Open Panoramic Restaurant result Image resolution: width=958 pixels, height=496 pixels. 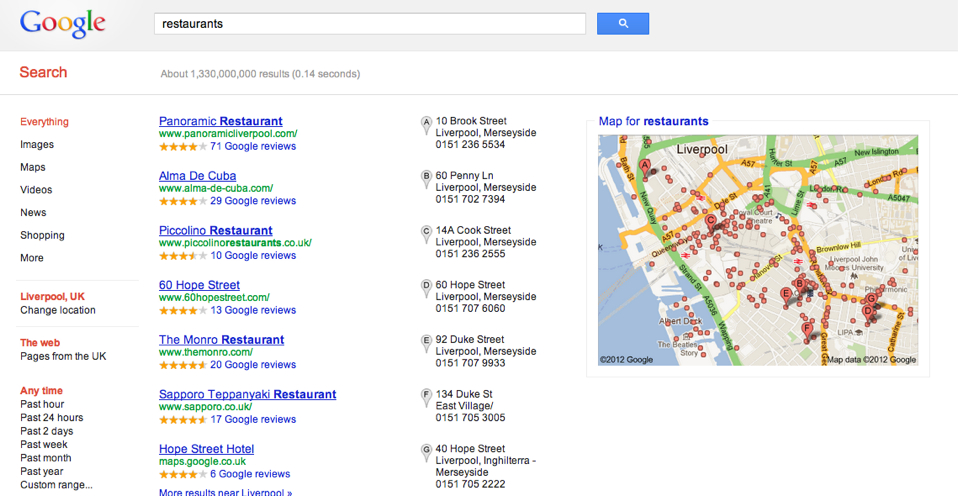(x=221, y=121)
